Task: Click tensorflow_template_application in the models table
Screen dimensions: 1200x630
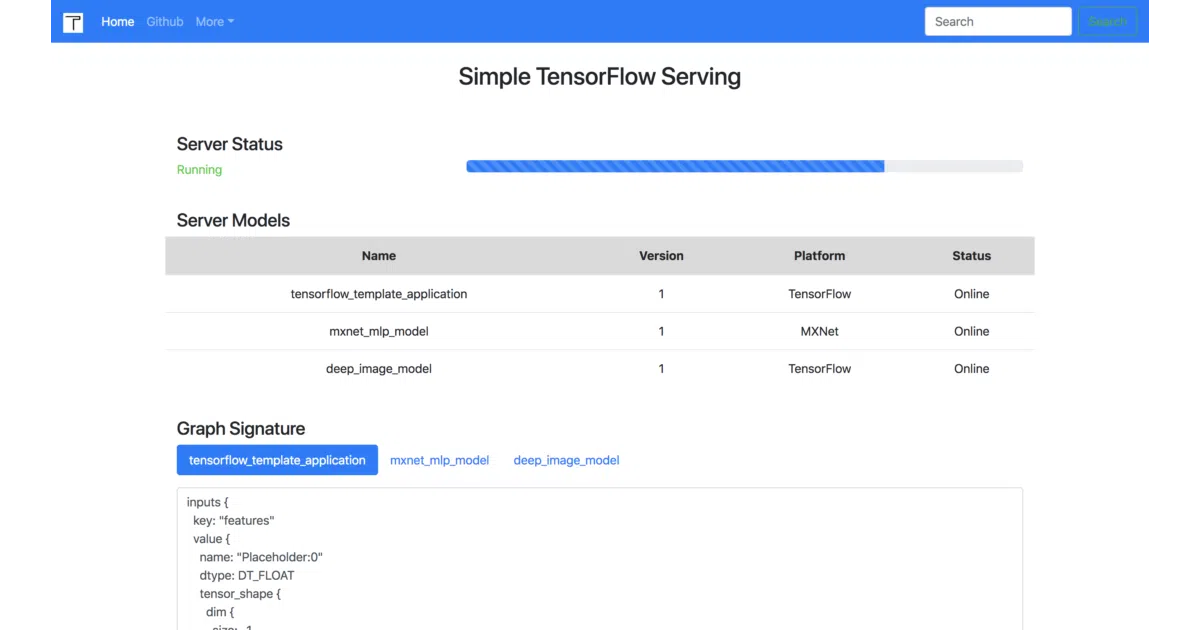Action: 379,294
